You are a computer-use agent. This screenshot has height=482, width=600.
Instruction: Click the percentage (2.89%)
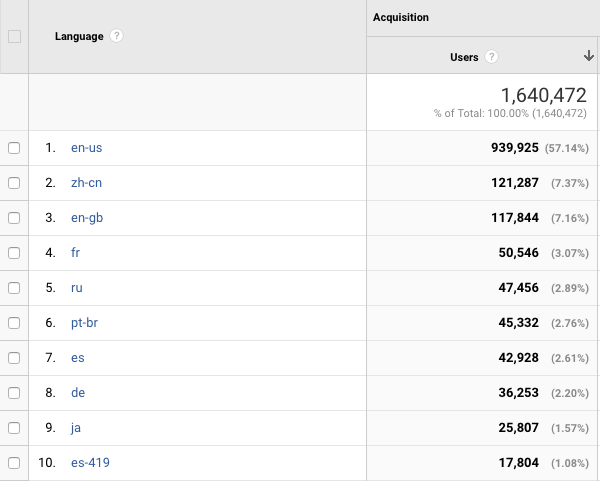(570, 288)
